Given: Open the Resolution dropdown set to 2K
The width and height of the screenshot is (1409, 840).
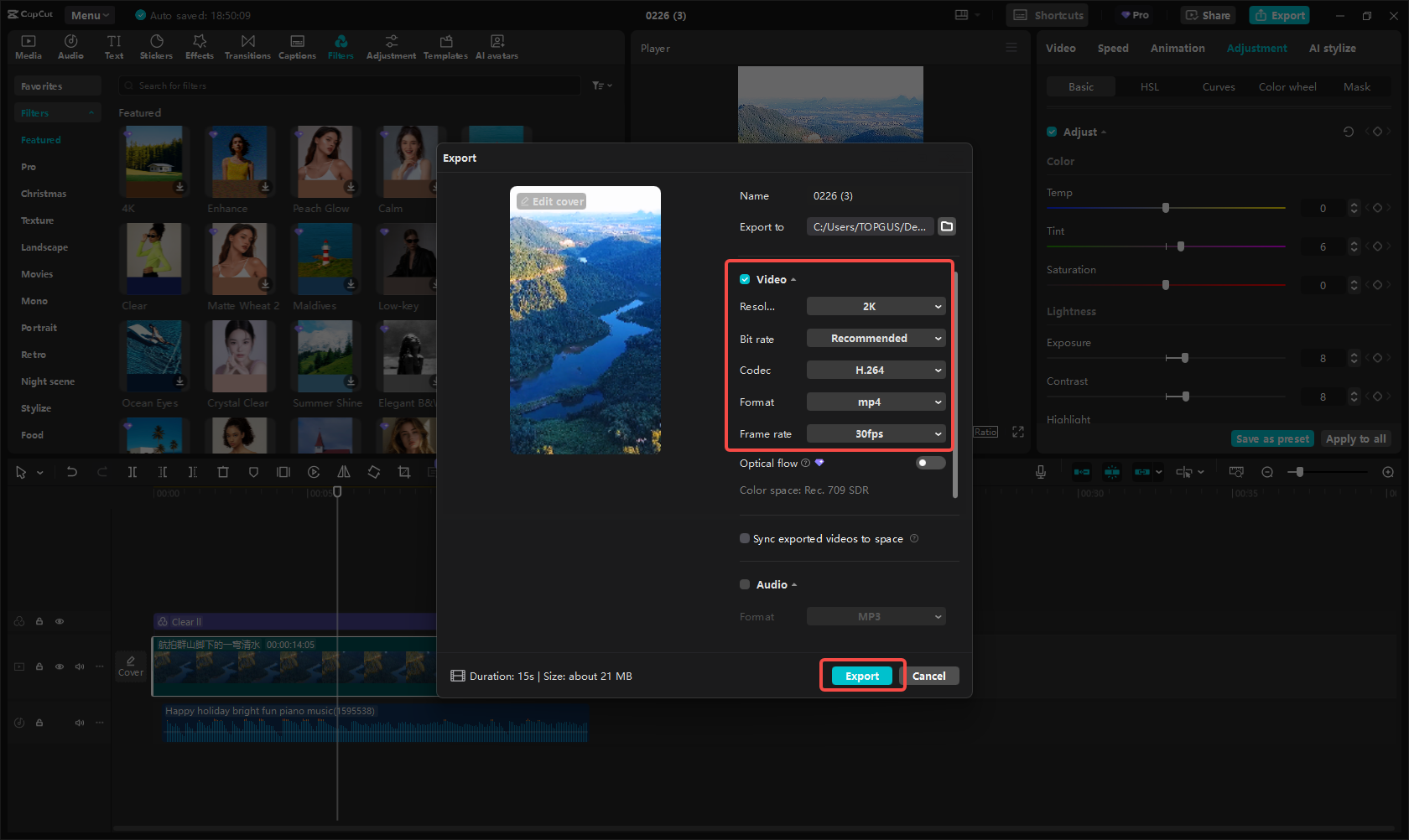Looking at the screenshot, I should click(876, 306).
